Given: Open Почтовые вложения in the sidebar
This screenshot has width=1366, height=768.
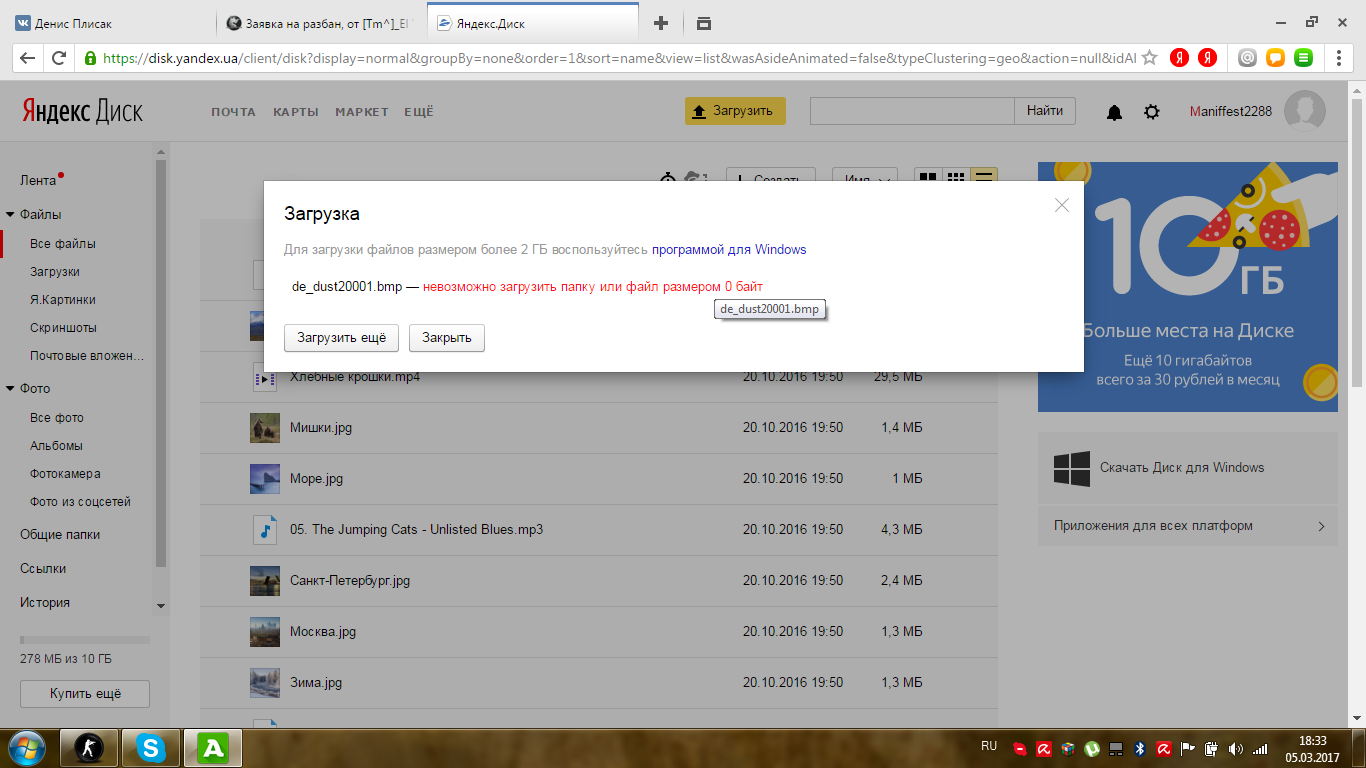Looking at the screenshot, I should 87,356.
